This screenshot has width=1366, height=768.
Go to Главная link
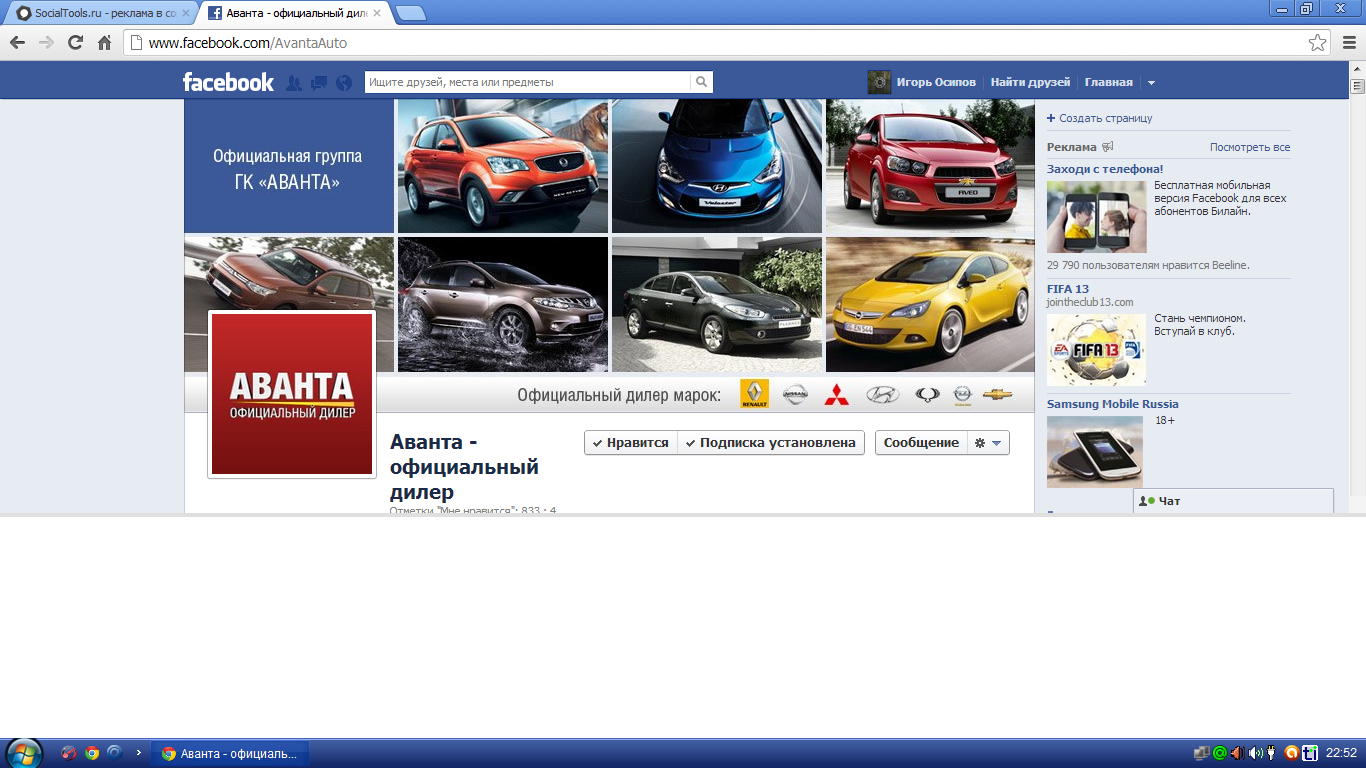pyautogui.click(x=1109, y=82)
